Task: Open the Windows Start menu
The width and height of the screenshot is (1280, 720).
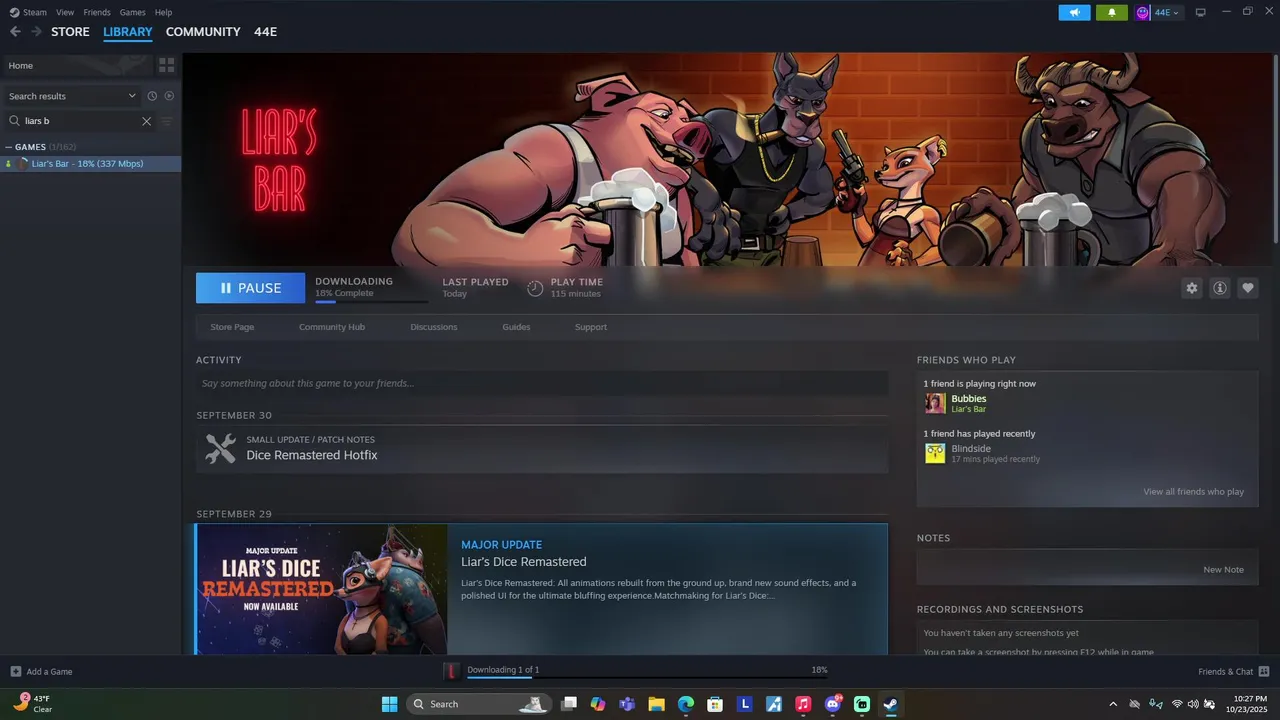Action: click(389, 704)
